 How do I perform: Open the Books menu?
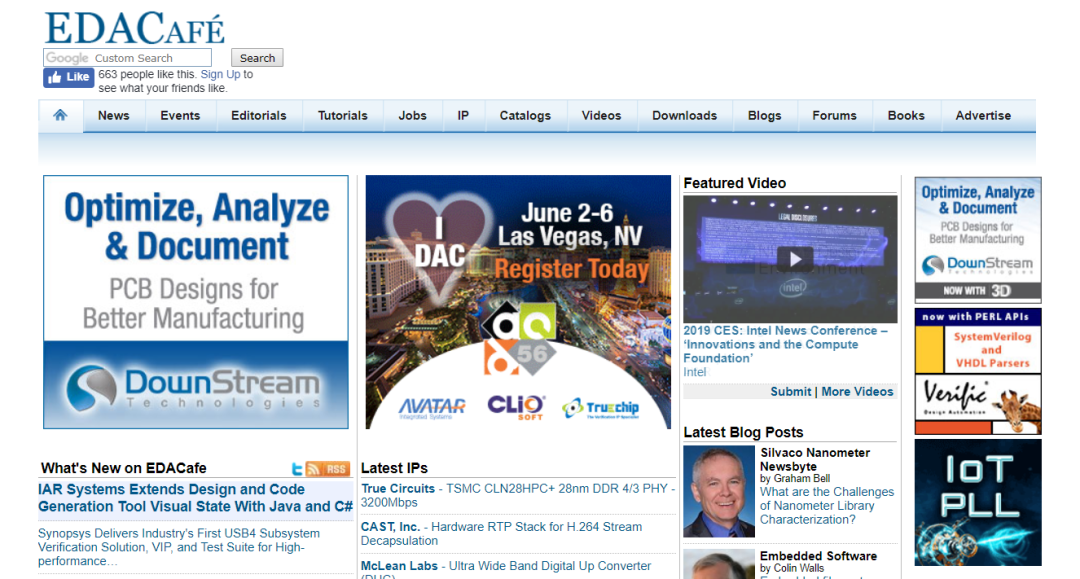[906, 116]
